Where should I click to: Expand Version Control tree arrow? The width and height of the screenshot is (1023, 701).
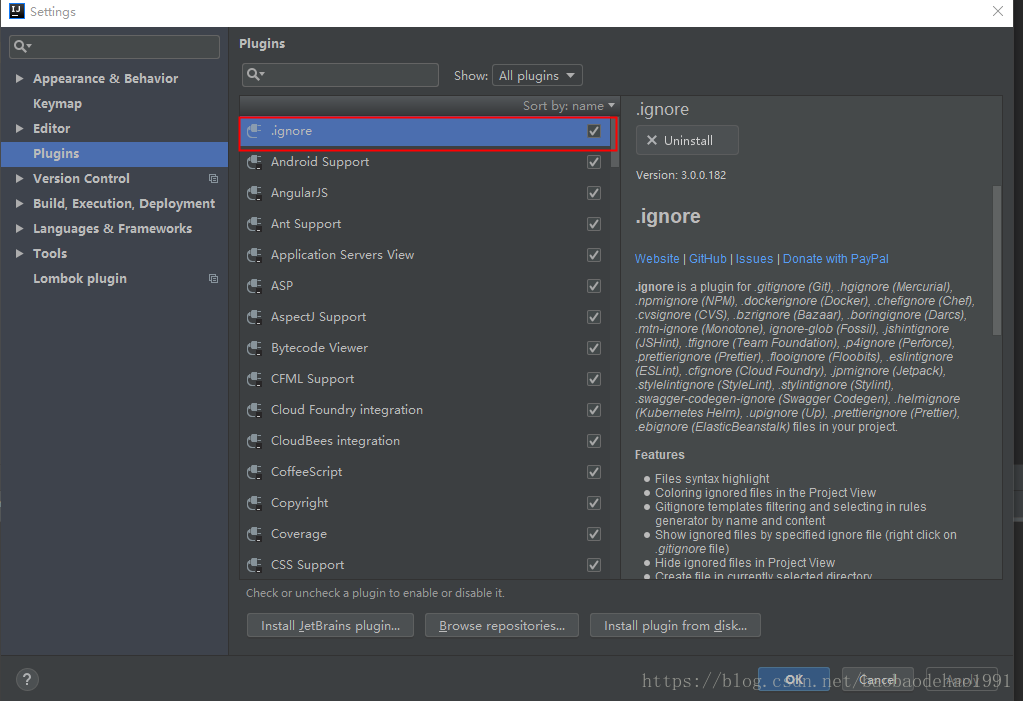point(20,178)
